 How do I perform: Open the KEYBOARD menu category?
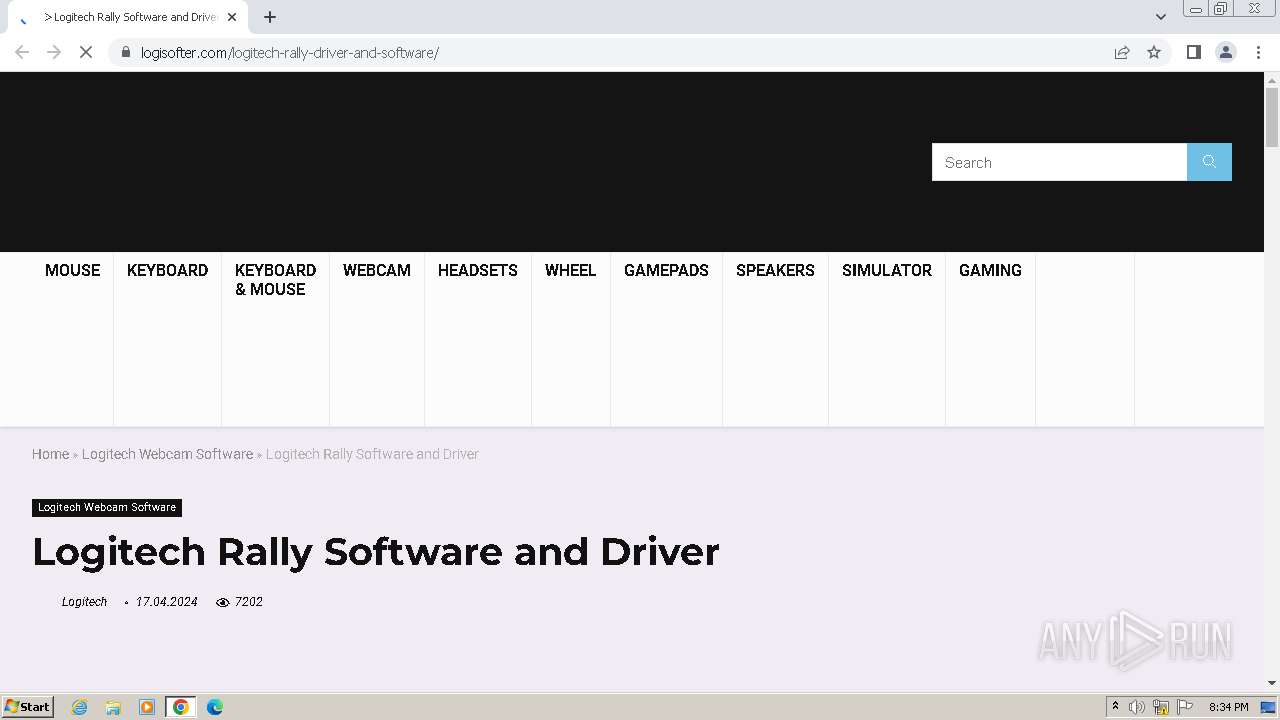click(x=167, y=270)
